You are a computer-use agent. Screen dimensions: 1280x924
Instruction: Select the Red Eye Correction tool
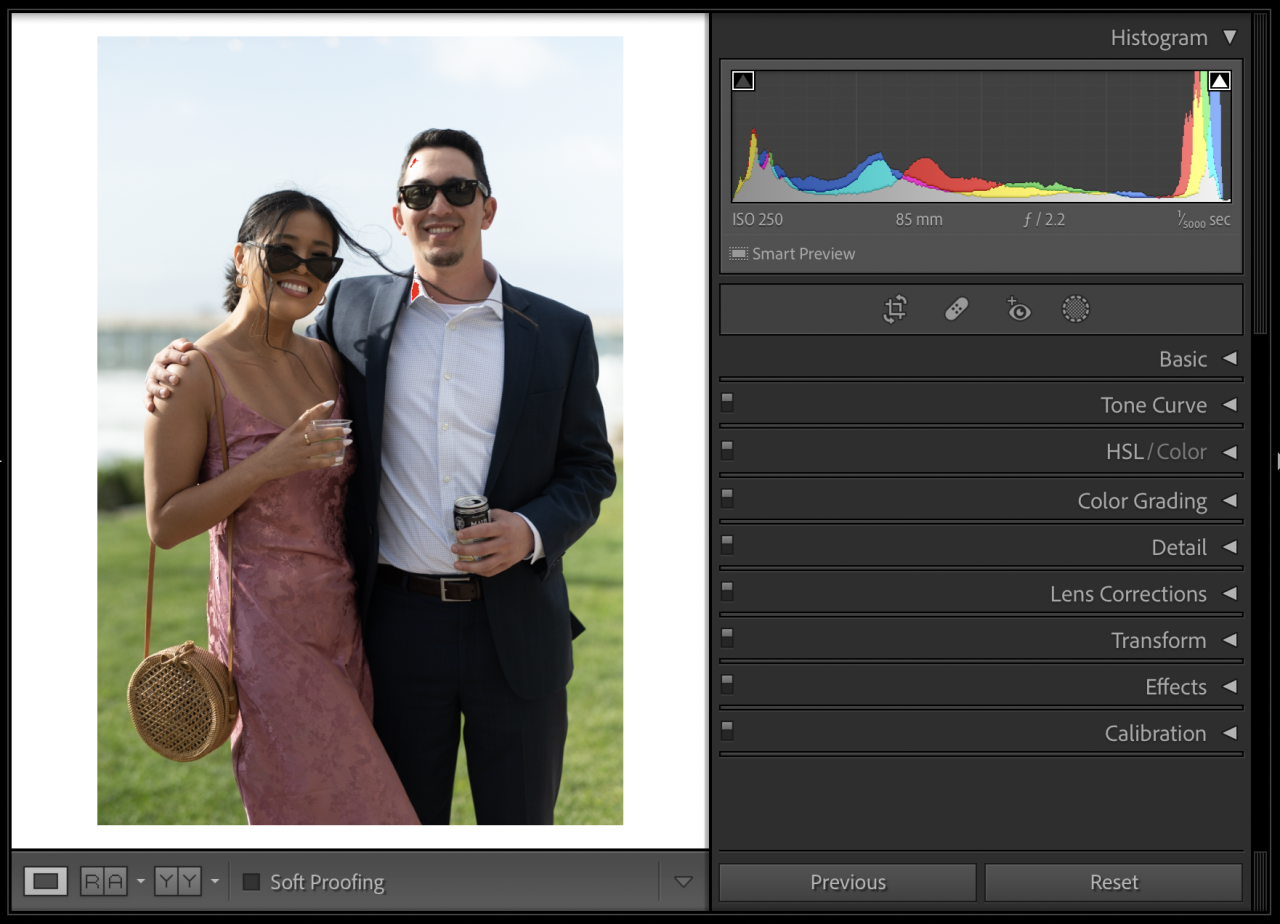coord(1018,309)
